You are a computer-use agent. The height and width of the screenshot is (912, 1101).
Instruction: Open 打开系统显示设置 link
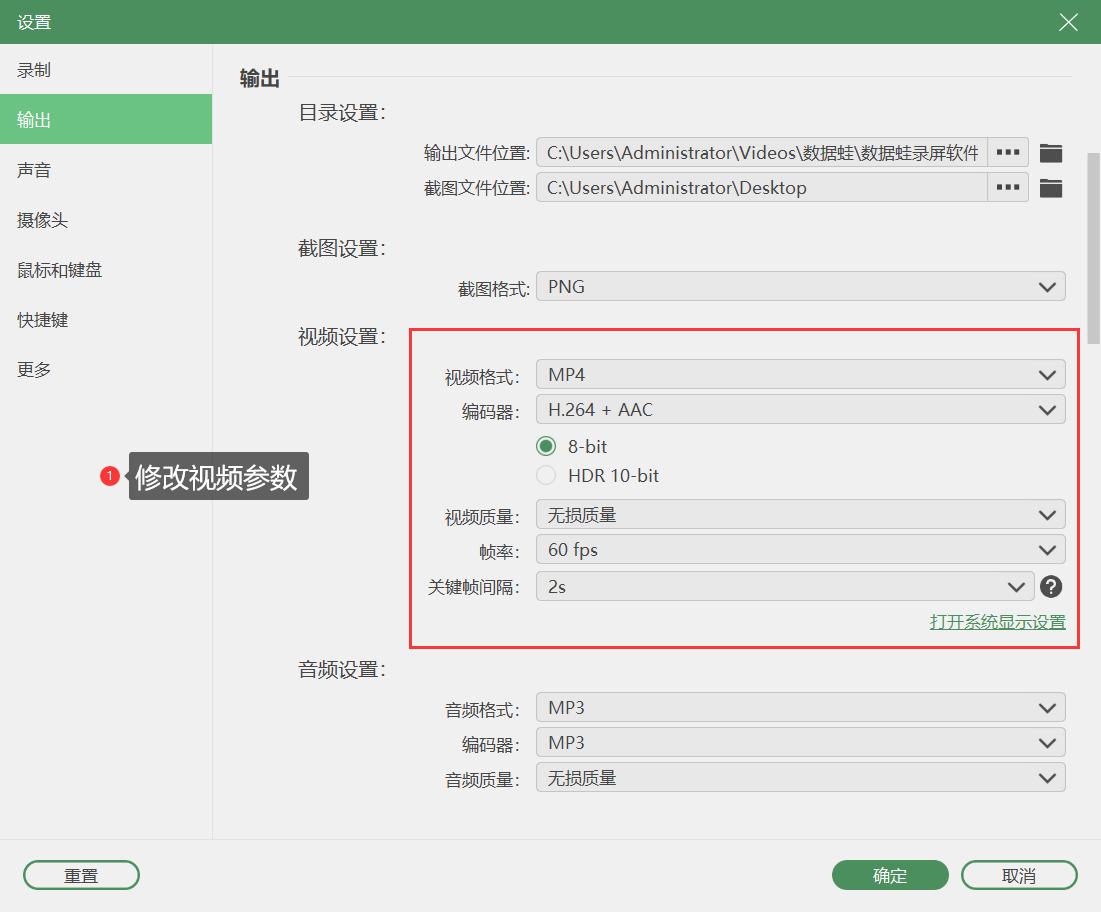[999, 621]
